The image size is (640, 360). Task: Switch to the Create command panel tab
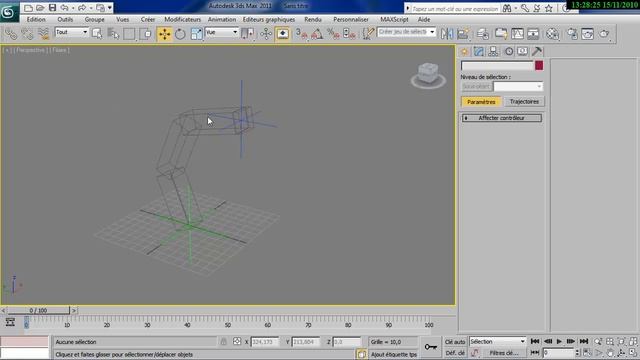point(464,51)
